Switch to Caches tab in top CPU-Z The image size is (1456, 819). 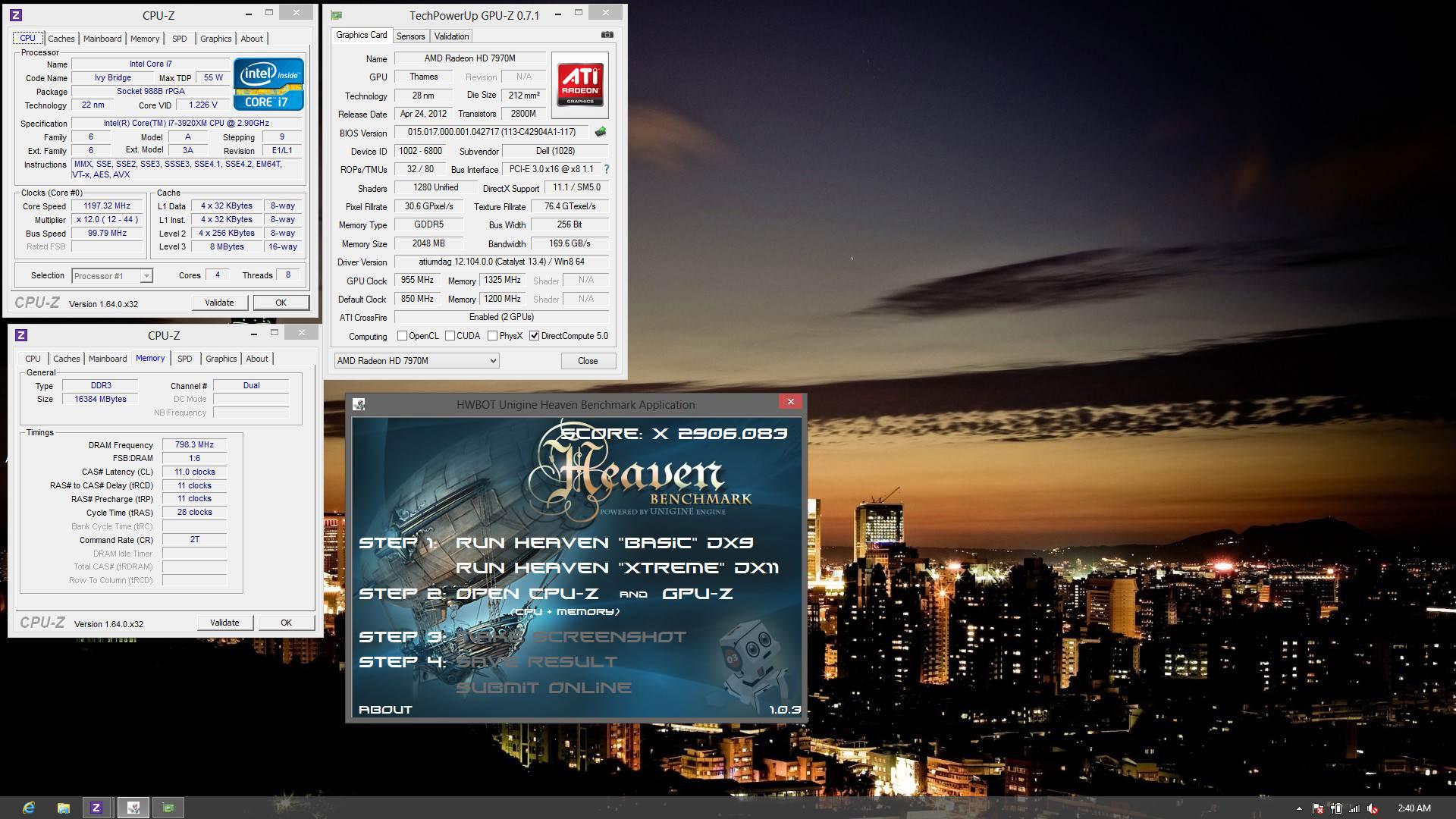tap(61, 39)
